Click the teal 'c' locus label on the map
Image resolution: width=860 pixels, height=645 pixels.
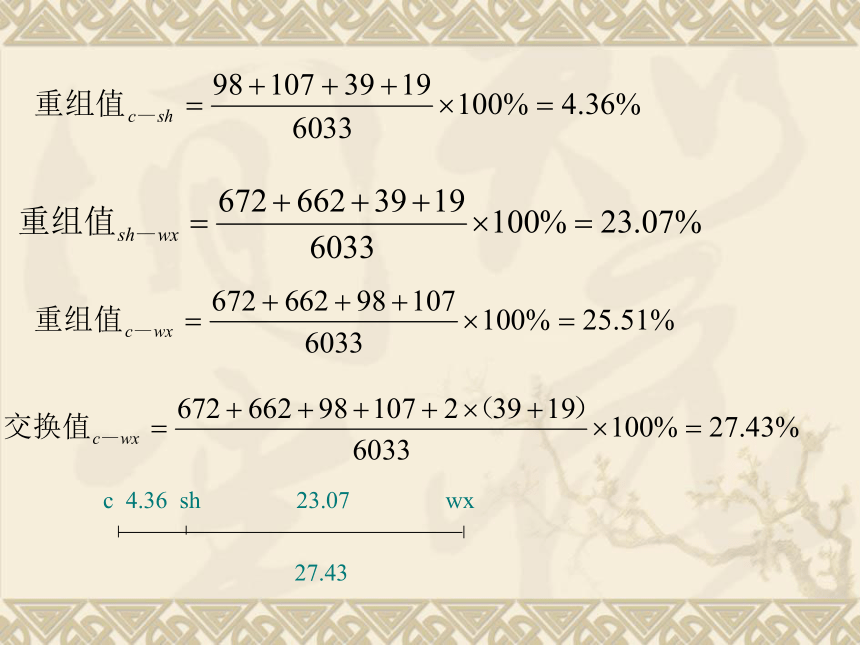[108, 501]
